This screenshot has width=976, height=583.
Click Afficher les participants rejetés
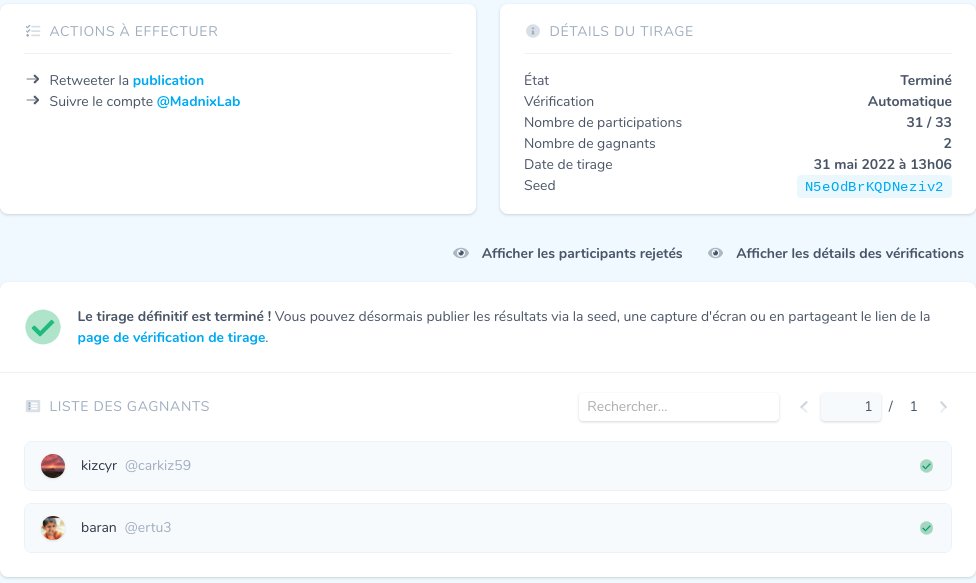point(582,253)
